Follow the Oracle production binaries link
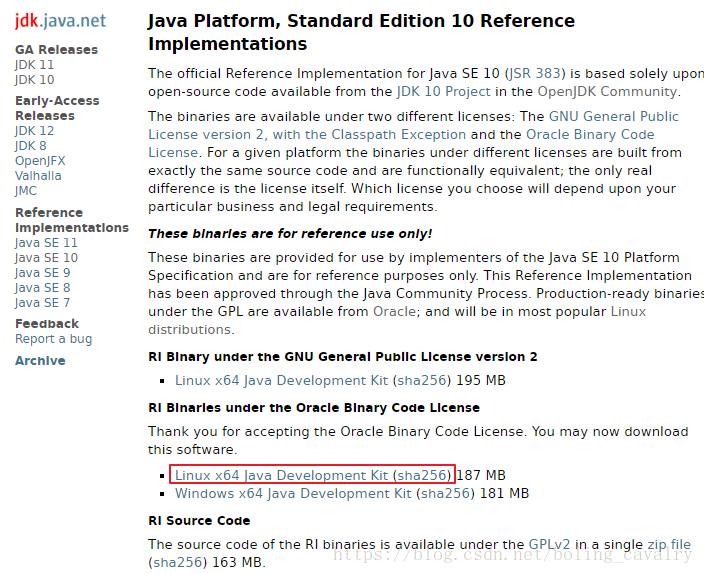The width and height of the screenshot is (704, 574). (394, 312)
